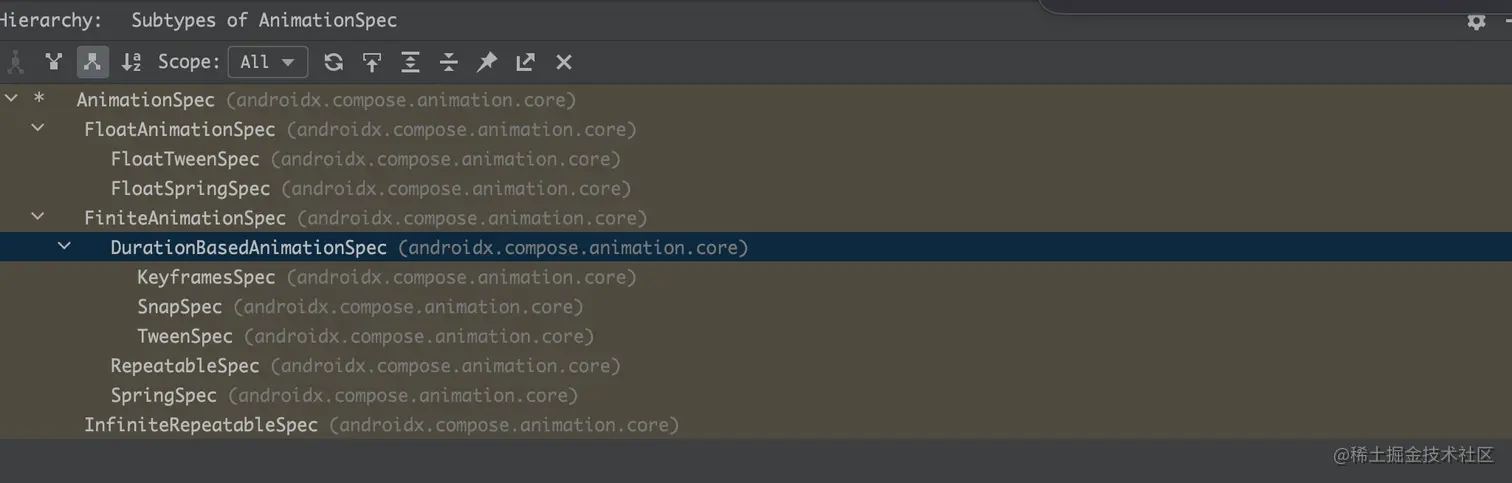Close the hierarchy panel with the X icon

564,62
